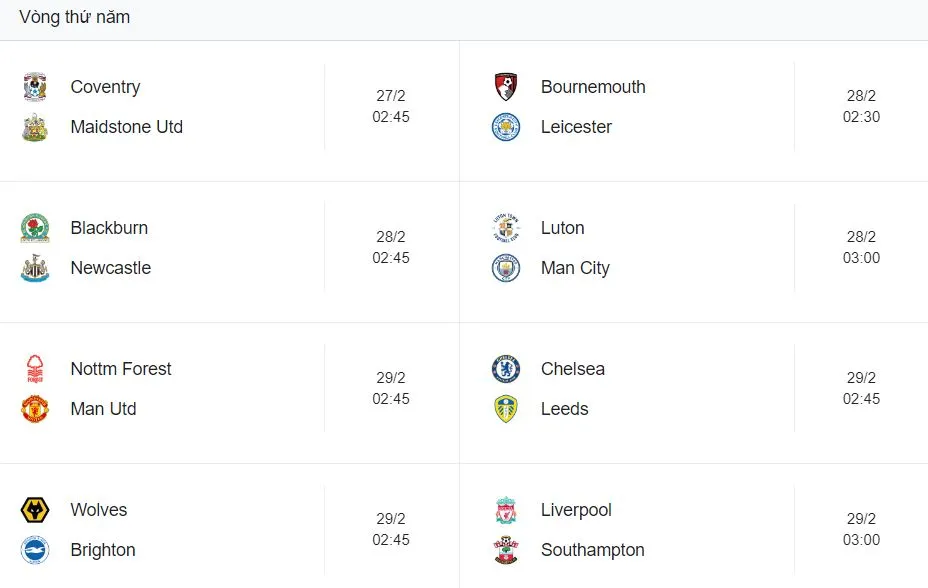
Task: Click the Luton Town badge icon
Action: click(506, 228)
